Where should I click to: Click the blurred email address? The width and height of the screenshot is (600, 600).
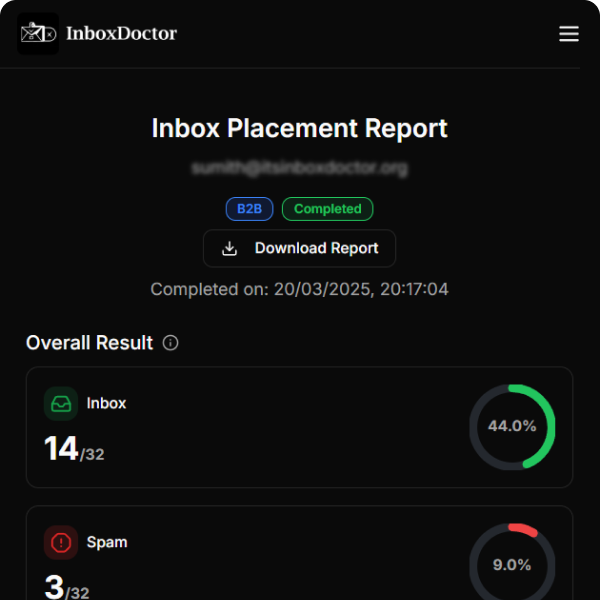299,168
